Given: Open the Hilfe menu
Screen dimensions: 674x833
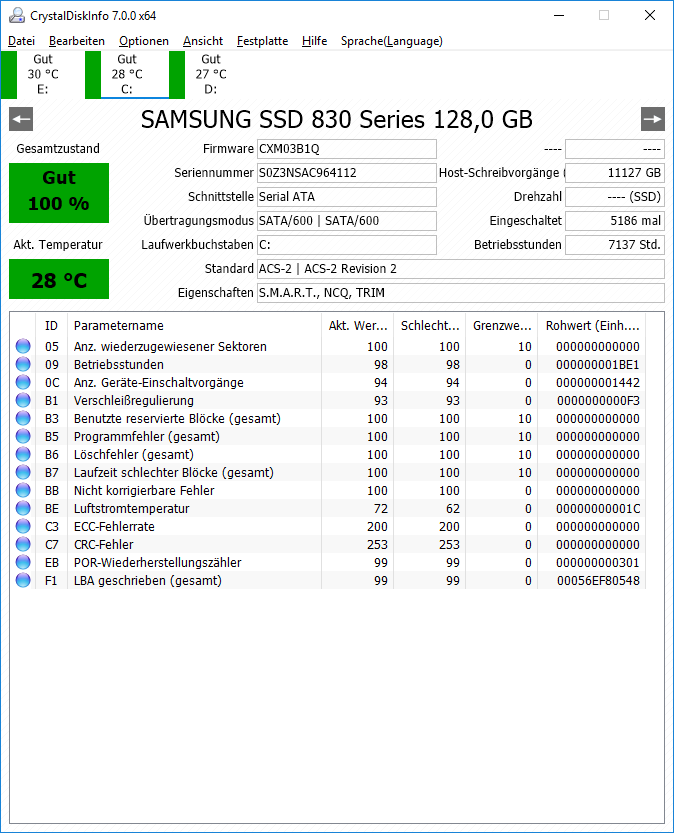Looking at the screenshot, I should point(314,41).
